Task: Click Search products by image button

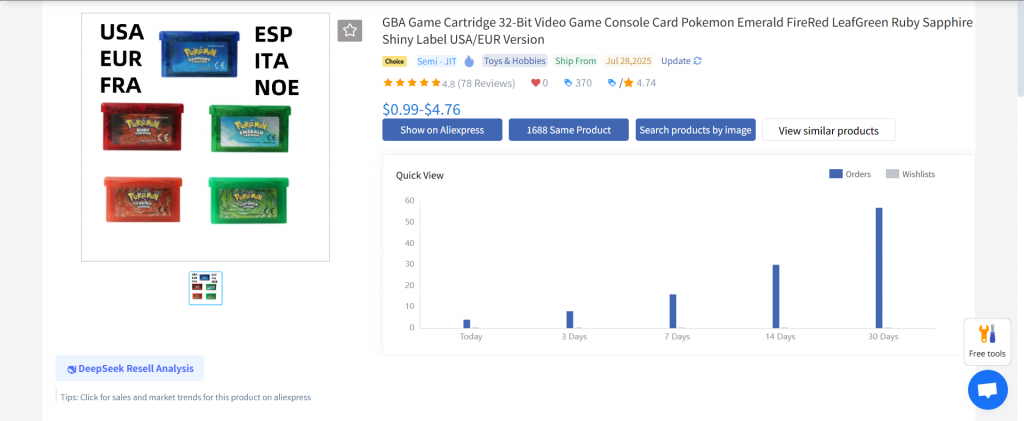Action: click(x=695, y=130)
